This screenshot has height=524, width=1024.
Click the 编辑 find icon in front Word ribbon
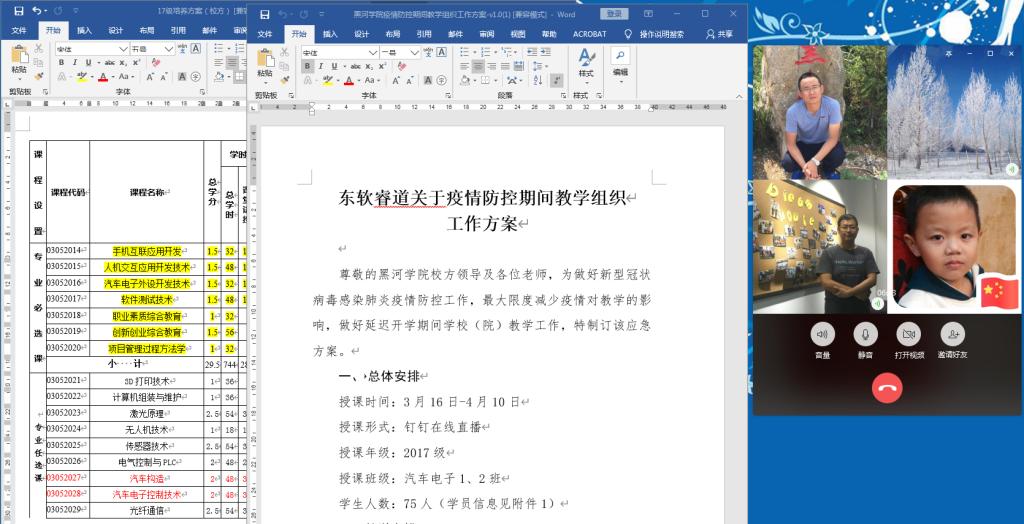tap(620, 60)
